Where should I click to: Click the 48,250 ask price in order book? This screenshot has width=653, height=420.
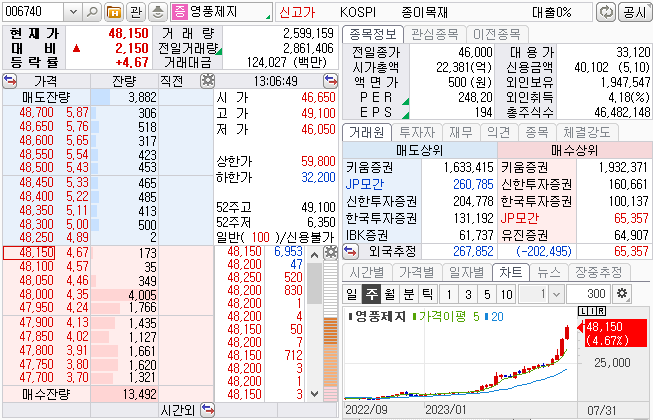(36, 237)
